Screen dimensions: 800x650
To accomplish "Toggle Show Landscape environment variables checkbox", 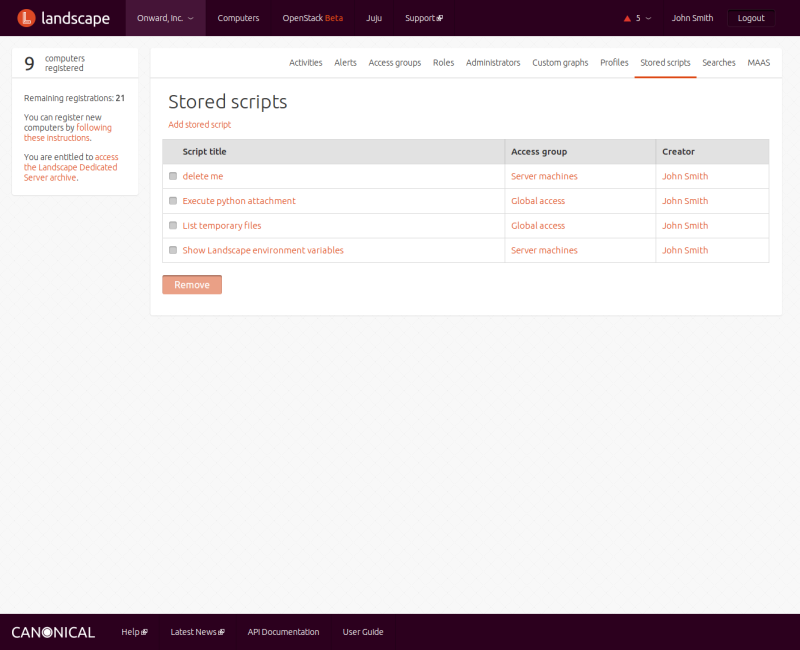I will [173, 251].
